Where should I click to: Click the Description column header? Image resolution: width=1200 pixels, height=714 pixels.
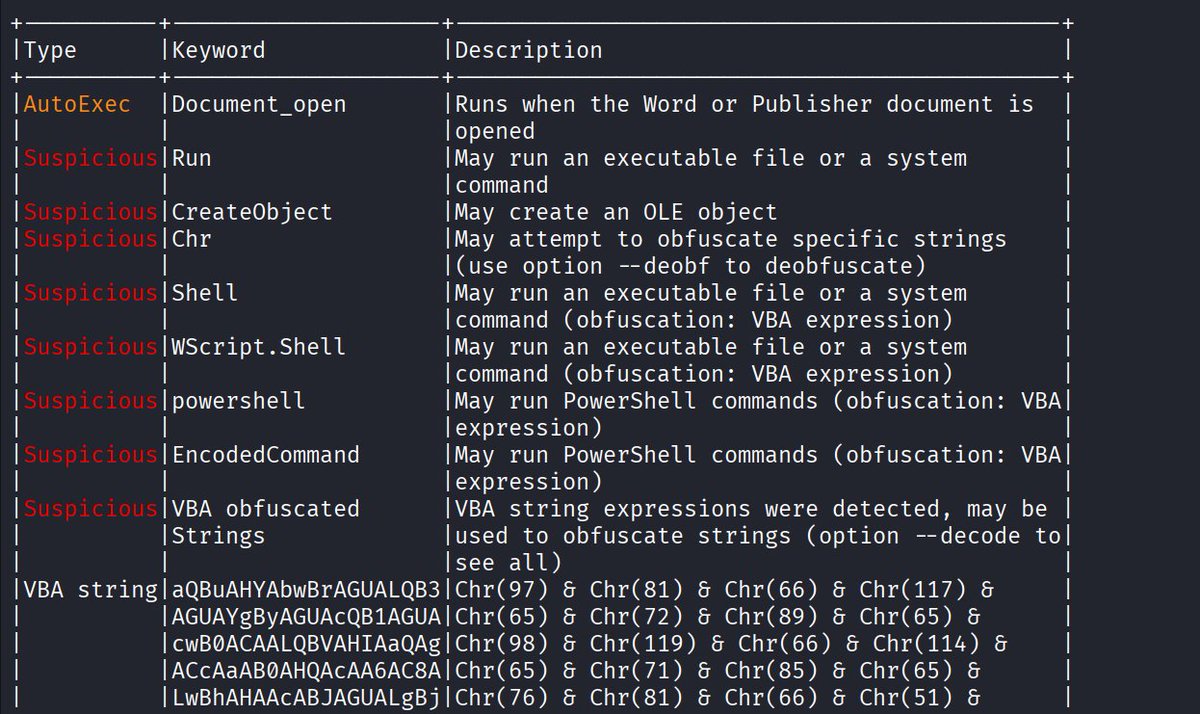[528, 50]
